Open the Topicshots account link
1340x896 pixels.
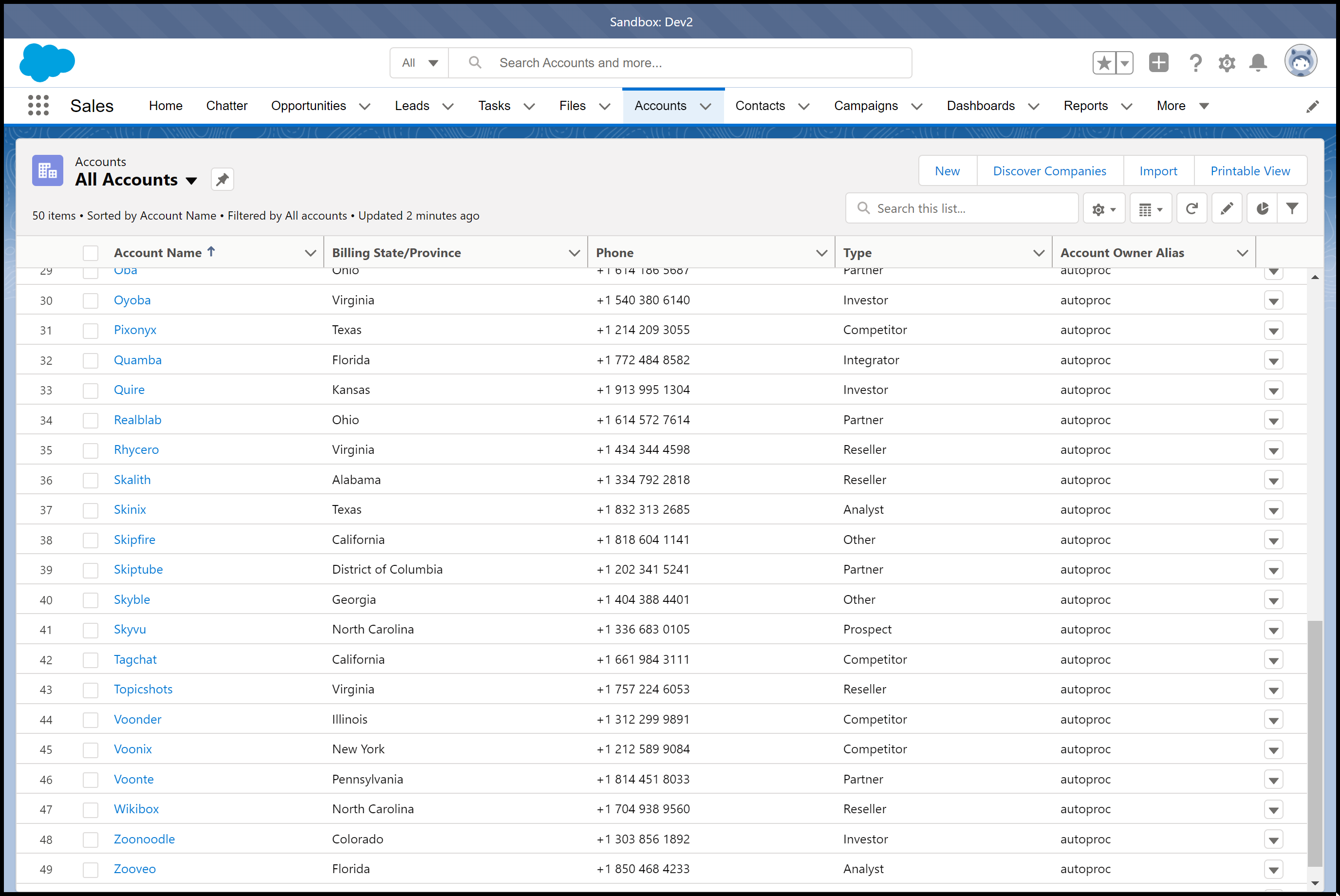pyautogui.click(x=143, y=689)
